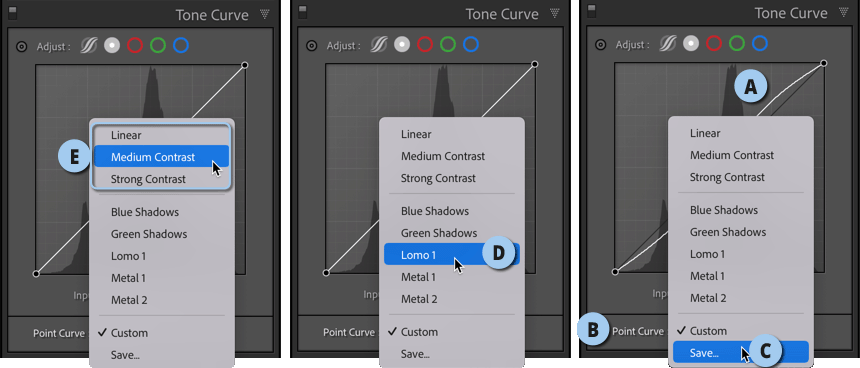Click the top-right curve point in right panel

tap(824, 64)
